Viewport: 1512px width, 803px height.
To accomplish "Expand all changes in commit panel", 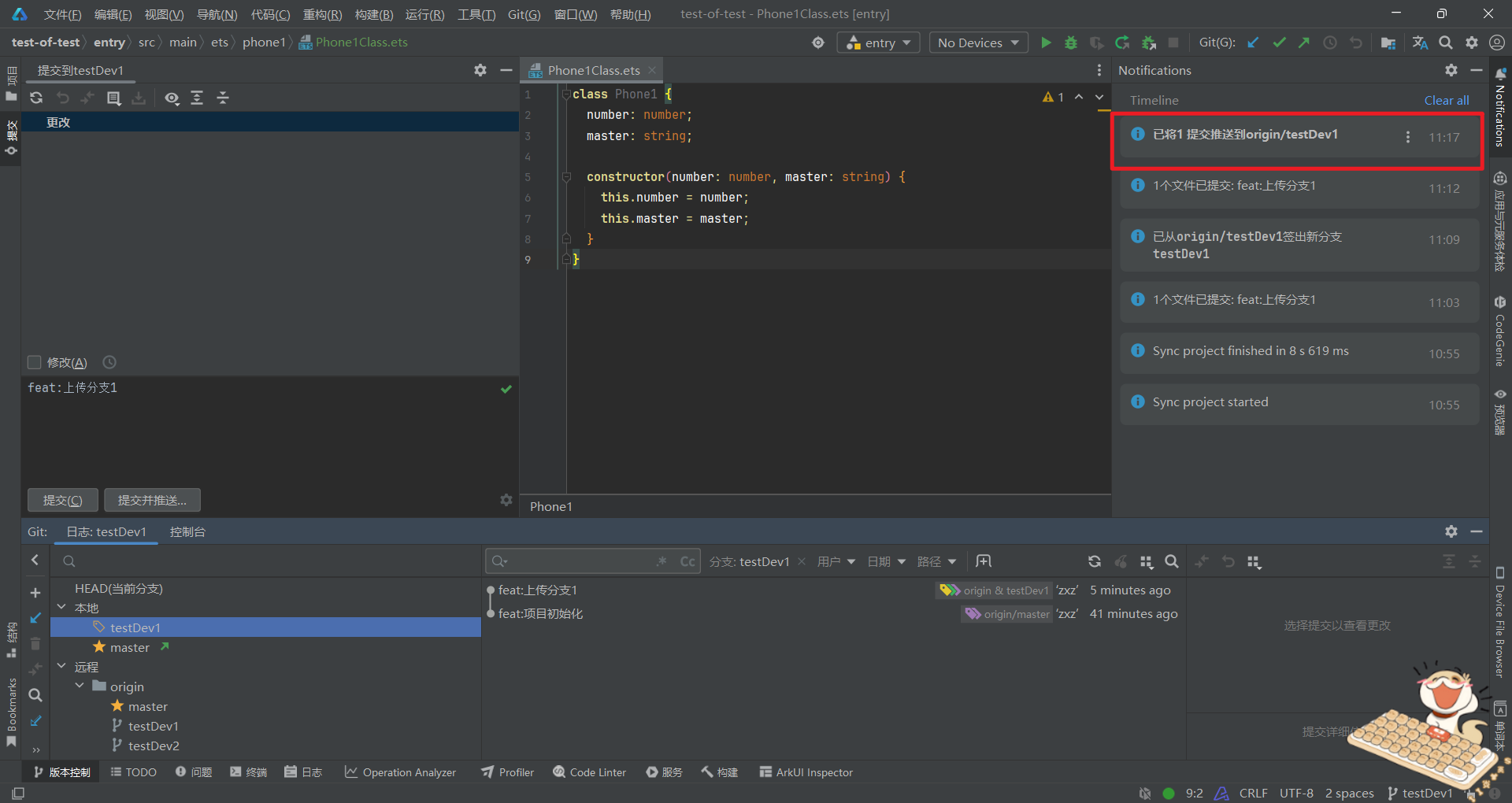I will 197,98.
